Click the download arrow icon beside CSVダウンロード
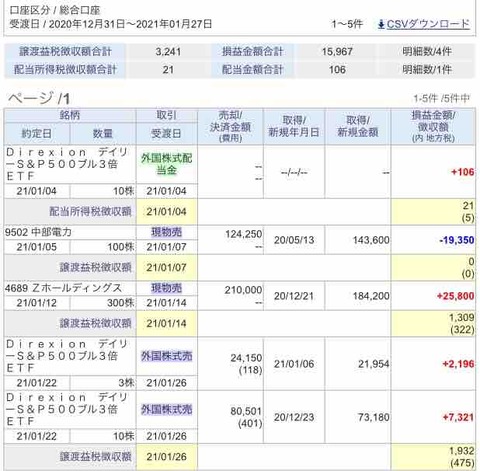Image resolution: width=480 pixels, height=471 pixels. coord(381,24)
